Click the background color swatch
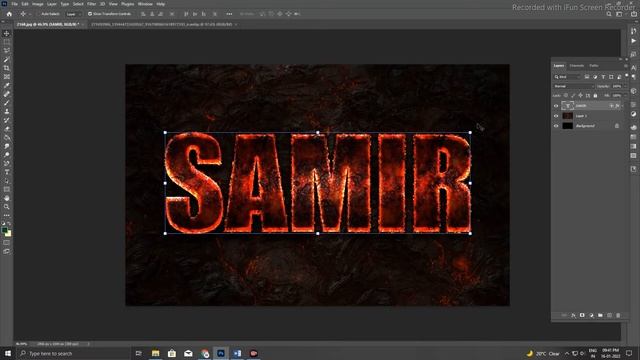 click(9, 234)
